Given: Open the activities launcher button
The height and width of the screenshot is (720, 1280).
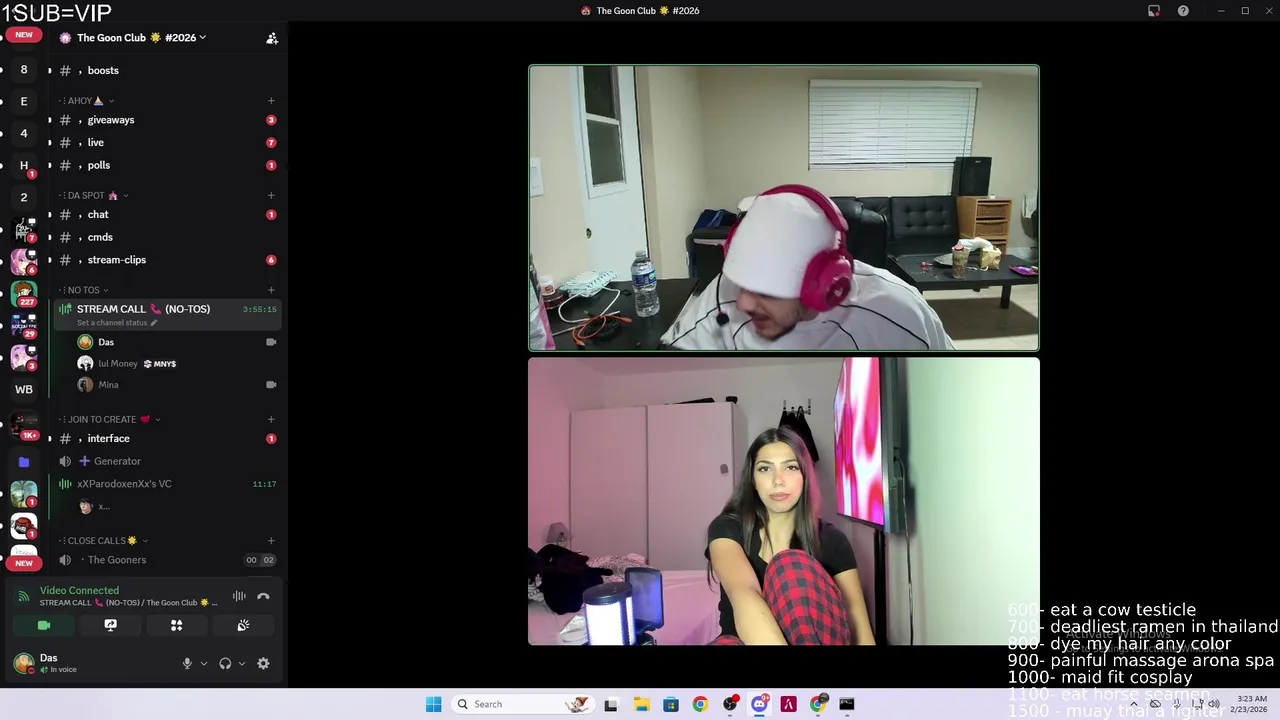Looking at the screenshot, I should (x=176, y=625).
